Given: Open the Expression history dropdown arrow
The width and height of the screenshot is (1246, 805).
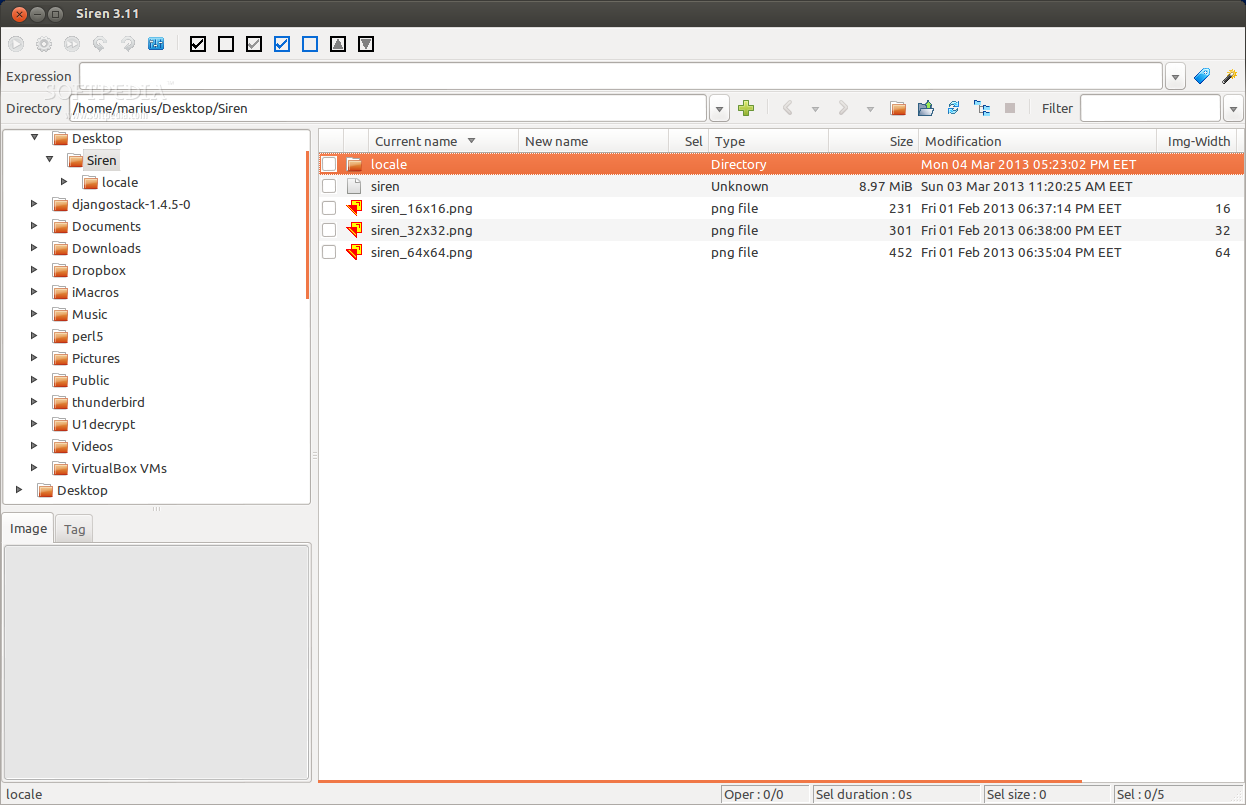Looking at the screenshot, I should pos(1175,77).
